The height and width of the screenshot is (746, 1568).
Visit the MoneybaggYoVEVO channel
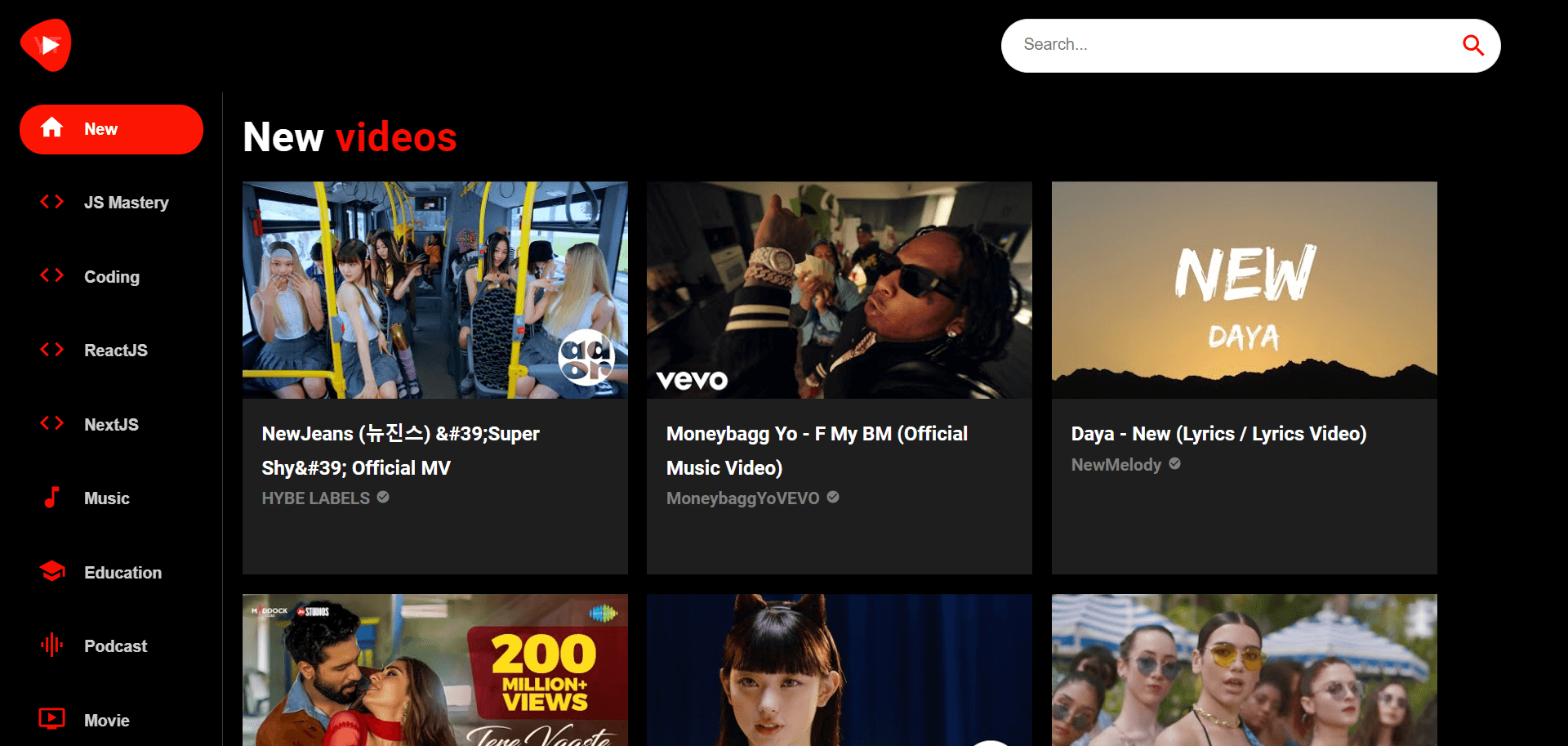coord(743,498)
